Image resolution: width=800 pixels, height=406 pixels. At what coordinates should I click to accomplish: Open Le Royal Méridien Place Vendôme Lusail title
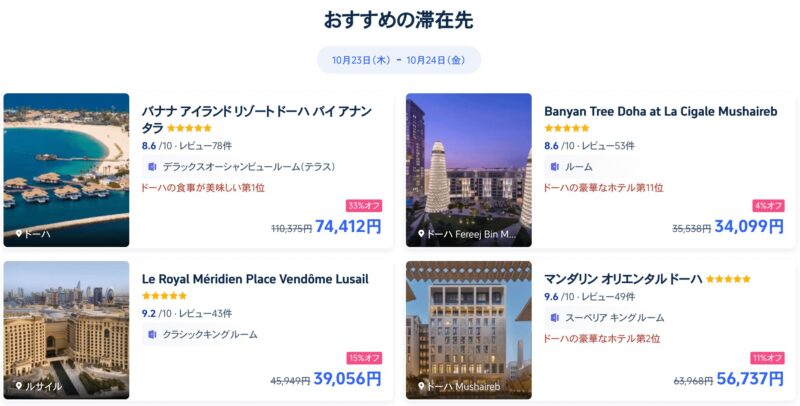pyautogui.click(x=255, y=279)
